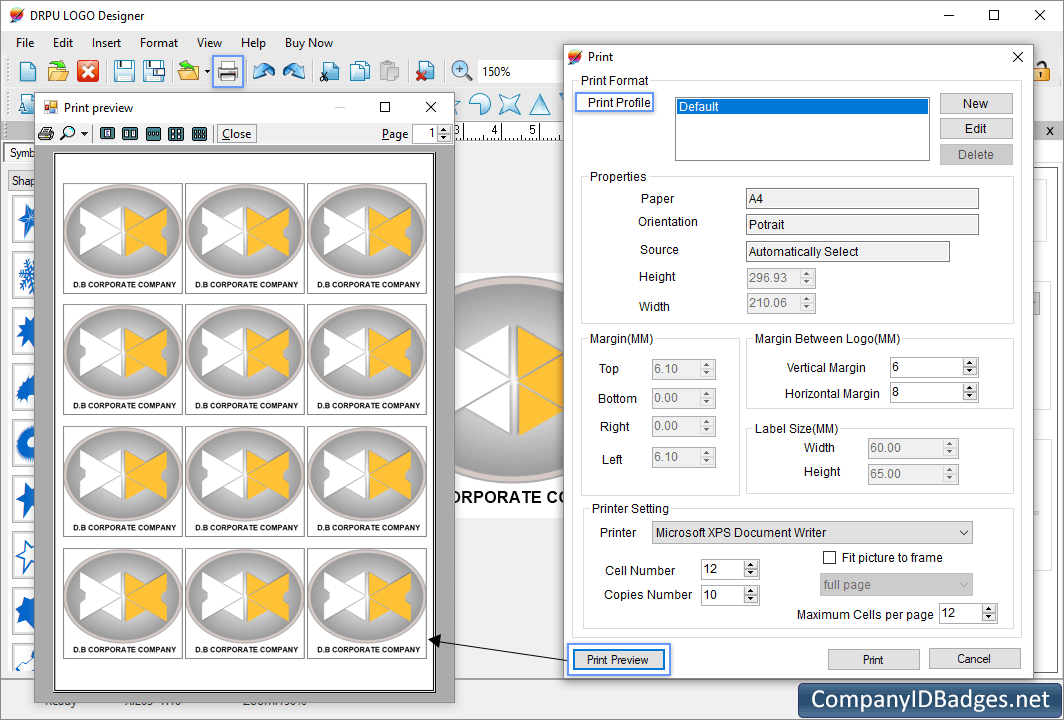Open the full page dropdown

coord(896,585)
